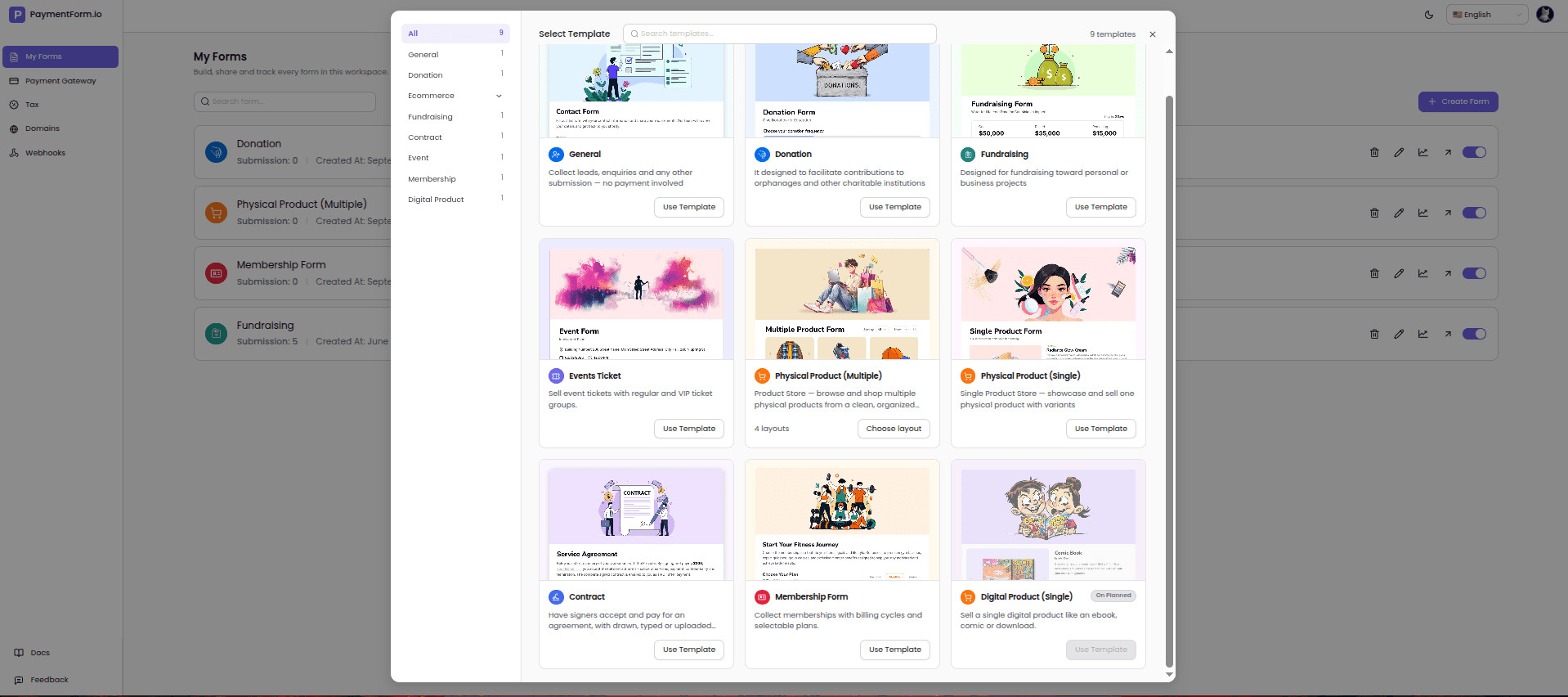The height and width of the screenshot is (697, 1568).
Task: Select the All templates category
Action: point(455,34)
